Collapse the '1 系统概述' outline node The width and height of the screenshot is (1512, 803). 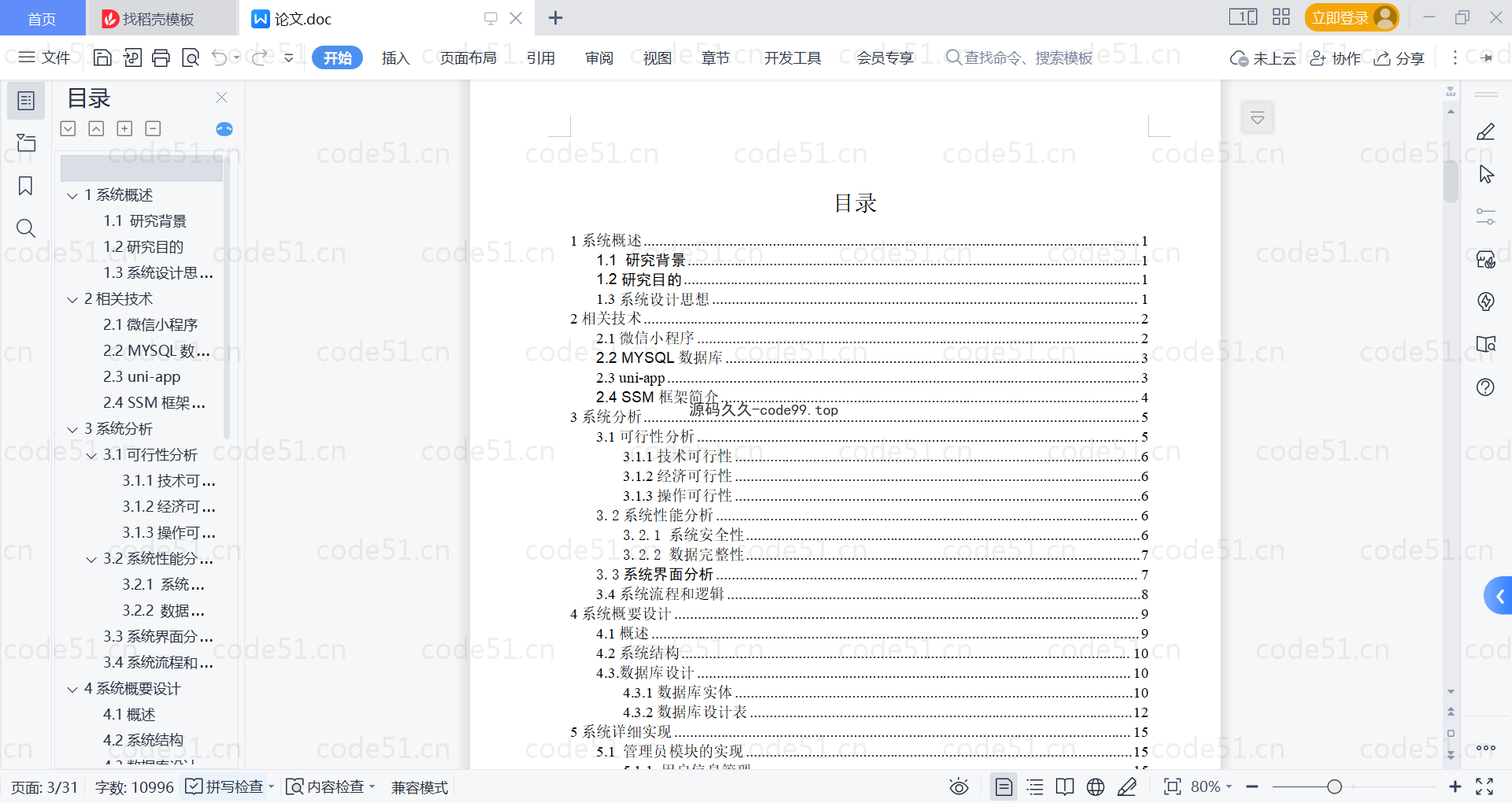(x=72, y=195)
